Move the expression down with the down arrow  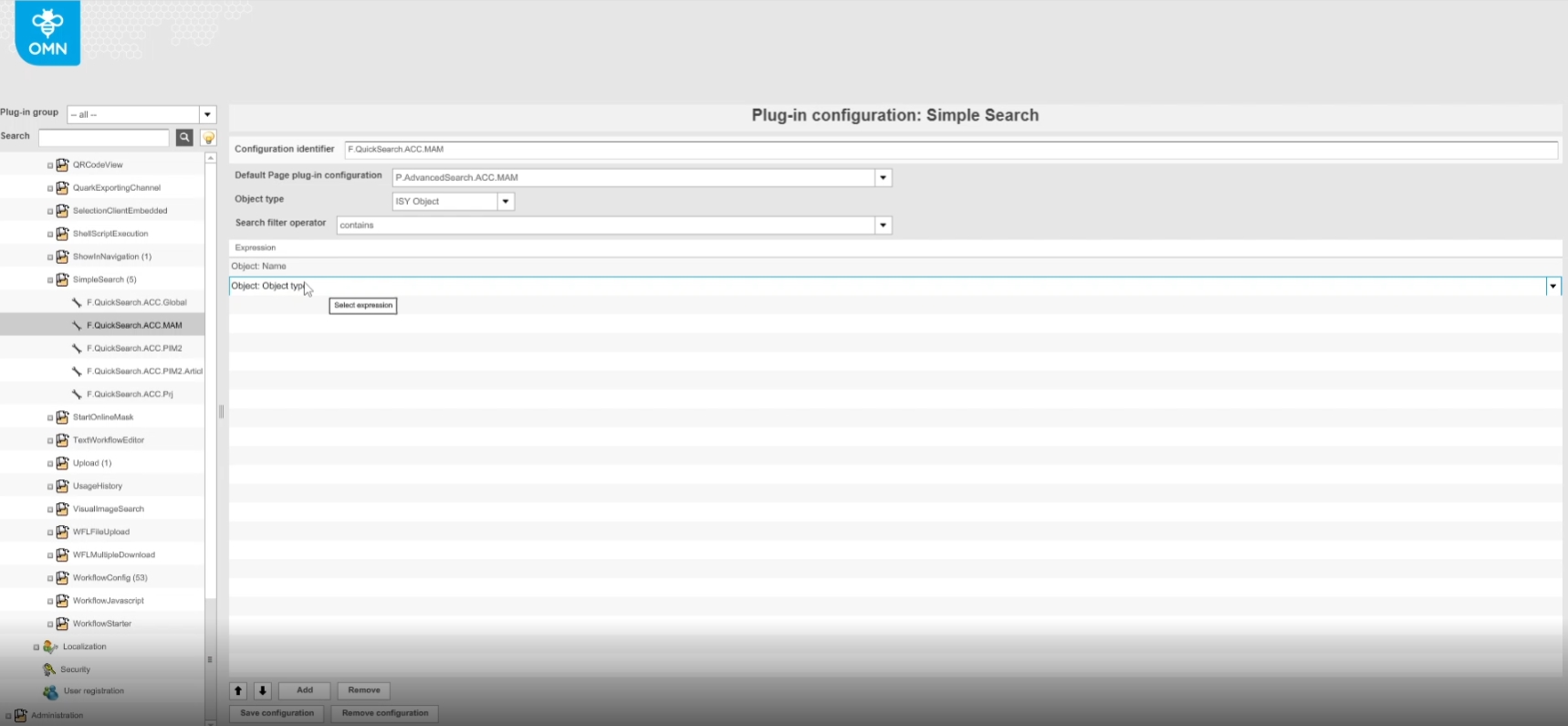[x=262, y=691]
